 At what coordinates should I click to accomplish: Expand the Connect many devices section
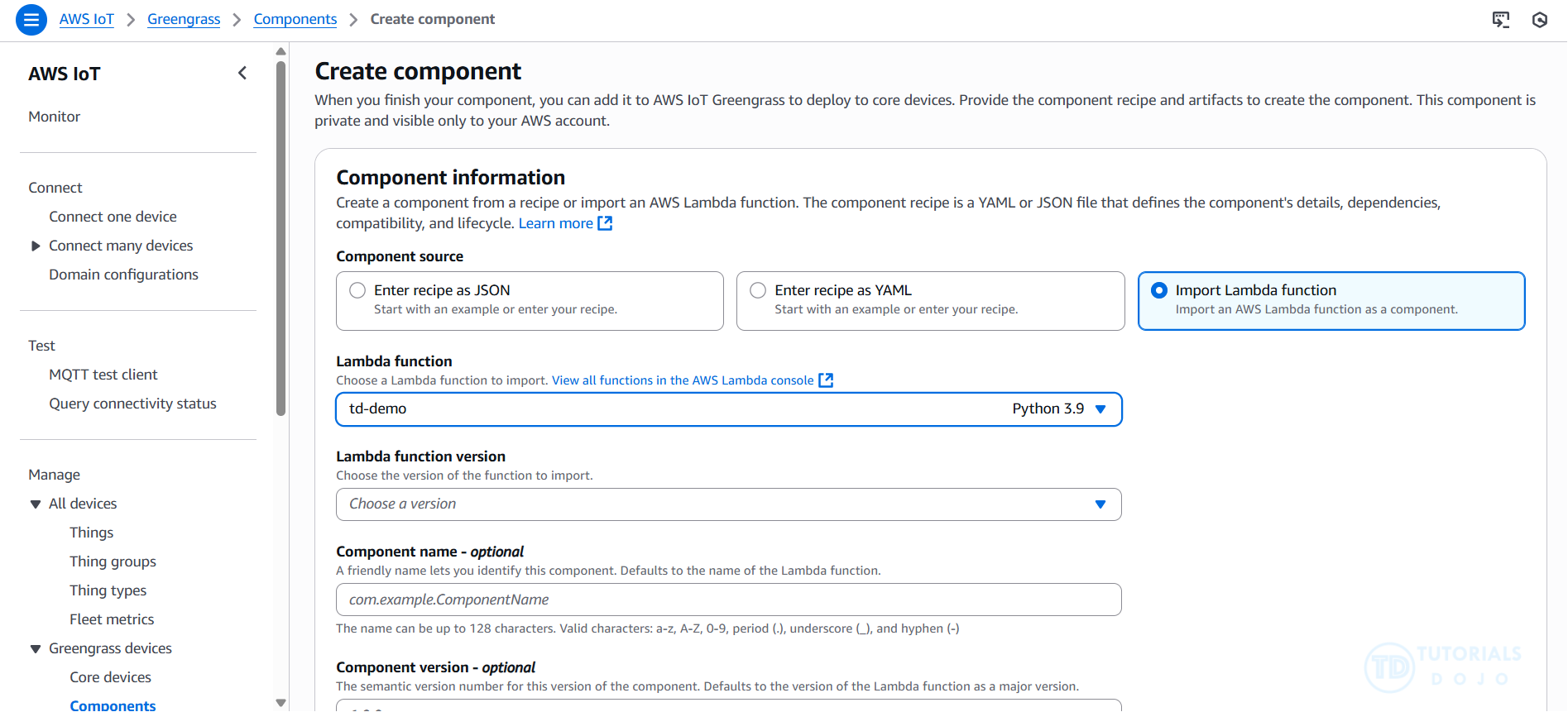(x=36, y=245)
